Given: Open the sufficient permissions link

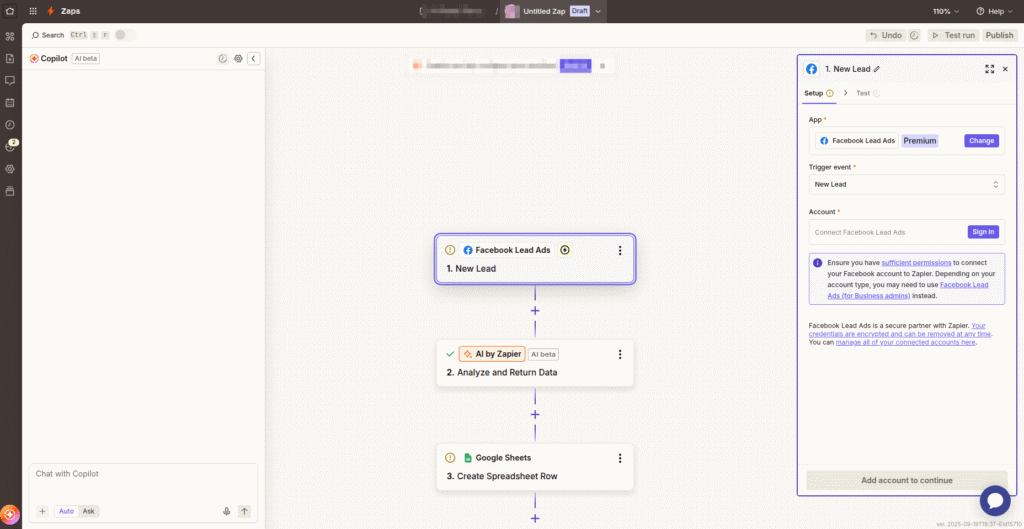Looking at the screenshot, I should 916,263.
